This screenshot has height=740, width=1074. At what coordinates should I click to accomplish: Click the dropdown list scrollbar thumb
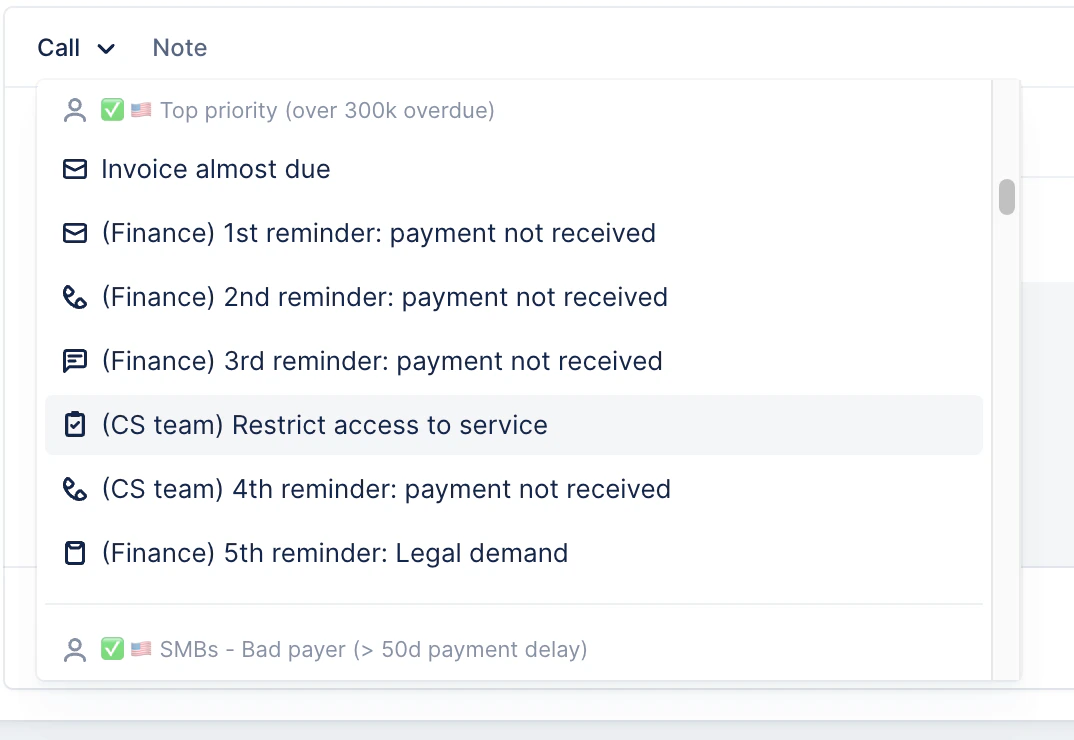1006,197
